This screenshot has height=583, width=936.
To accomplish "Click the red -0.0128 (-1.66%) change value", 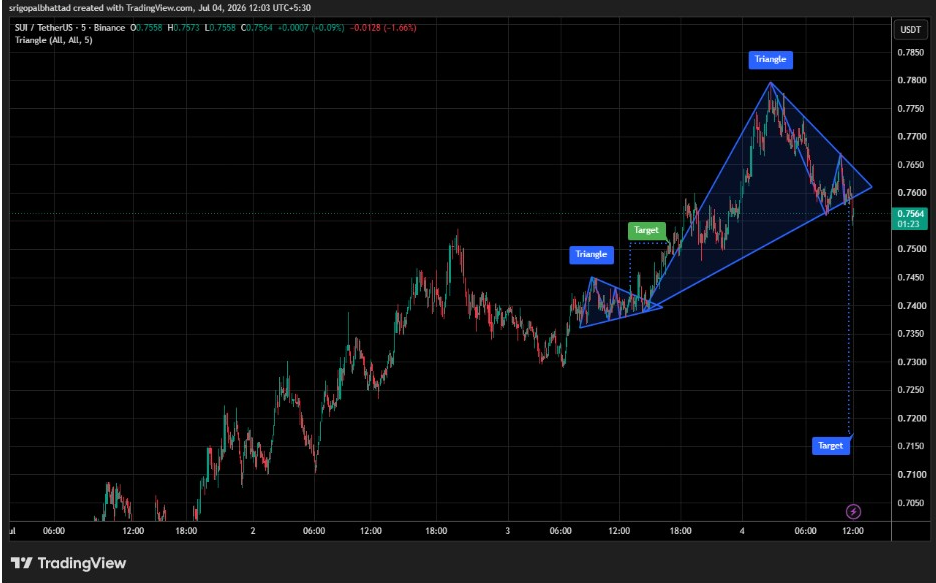I will [383, 27].
